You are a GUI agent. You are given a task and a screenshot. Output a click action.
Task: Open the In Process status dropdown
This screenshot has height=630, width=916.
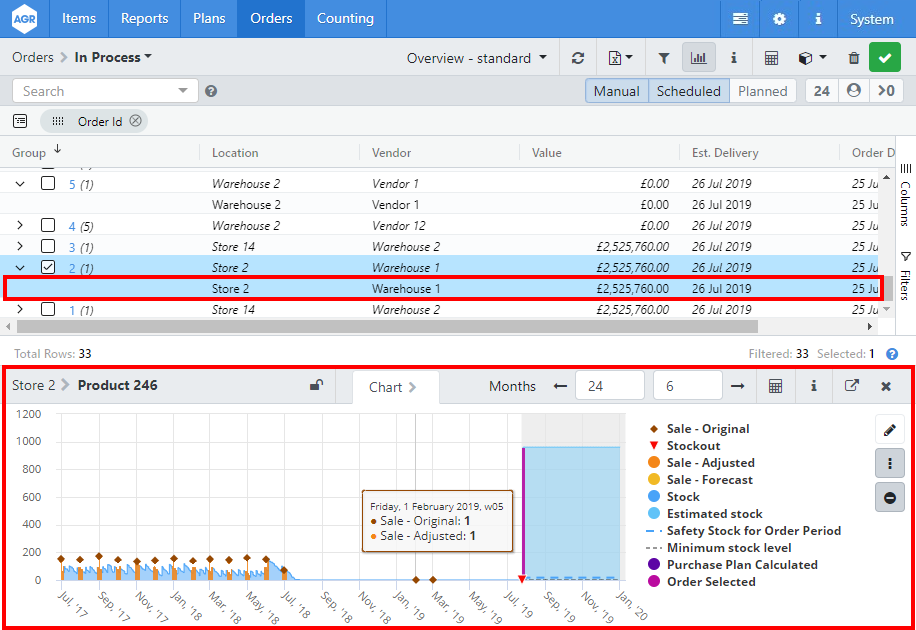coord(113,58)
